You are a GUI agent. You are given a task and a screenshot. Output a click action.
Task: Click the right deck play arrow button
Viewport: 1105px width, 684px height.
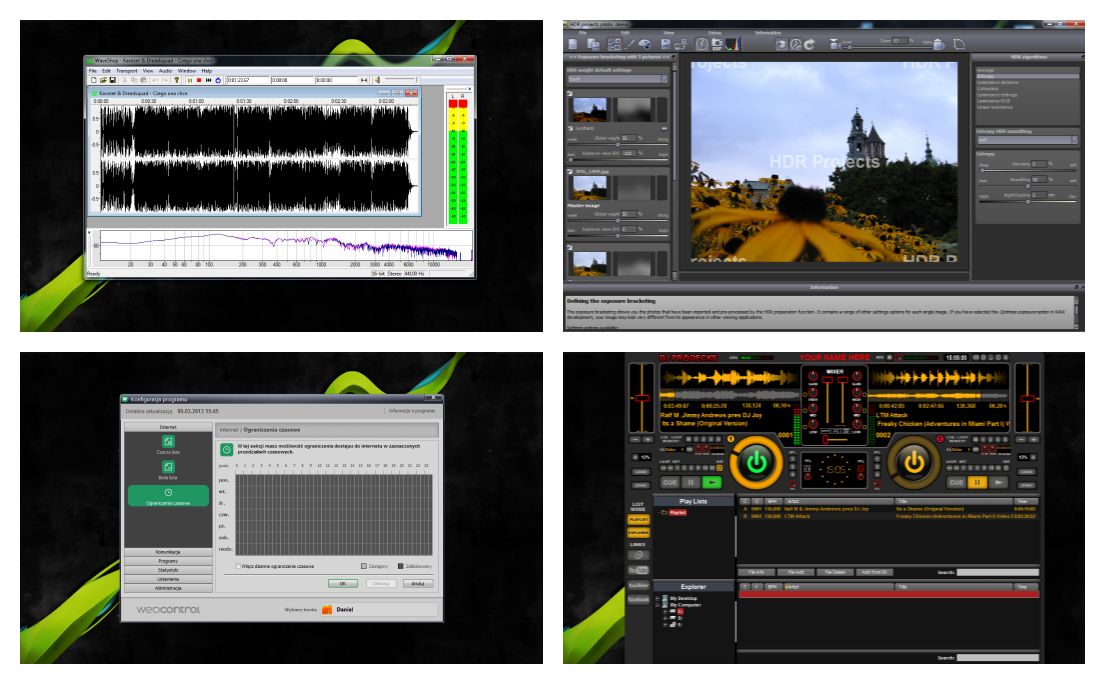point(998,483)
